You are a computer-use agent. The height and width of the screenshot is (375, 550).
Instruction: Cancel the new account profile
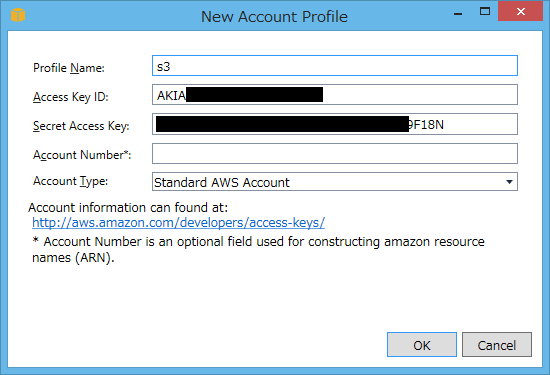pyautogui.click(x=497, y=345)
